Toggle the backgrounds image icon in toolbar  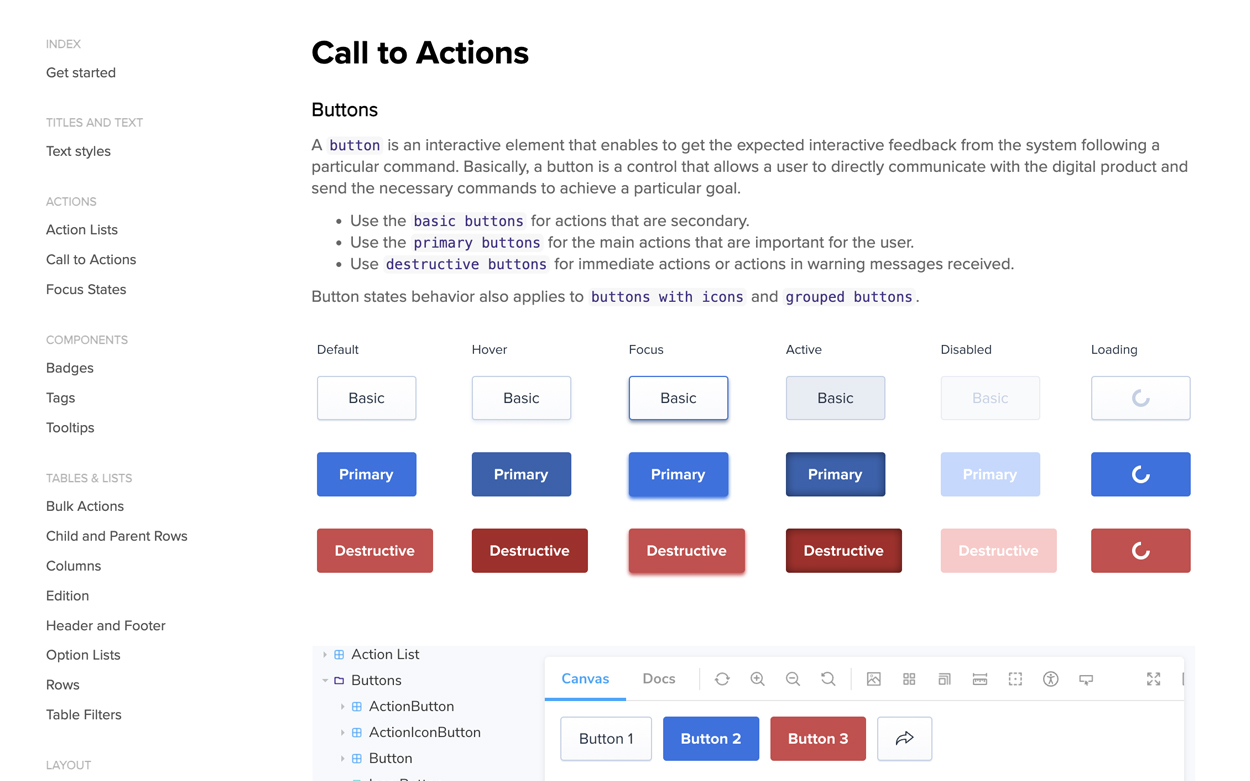click(874, 679)
